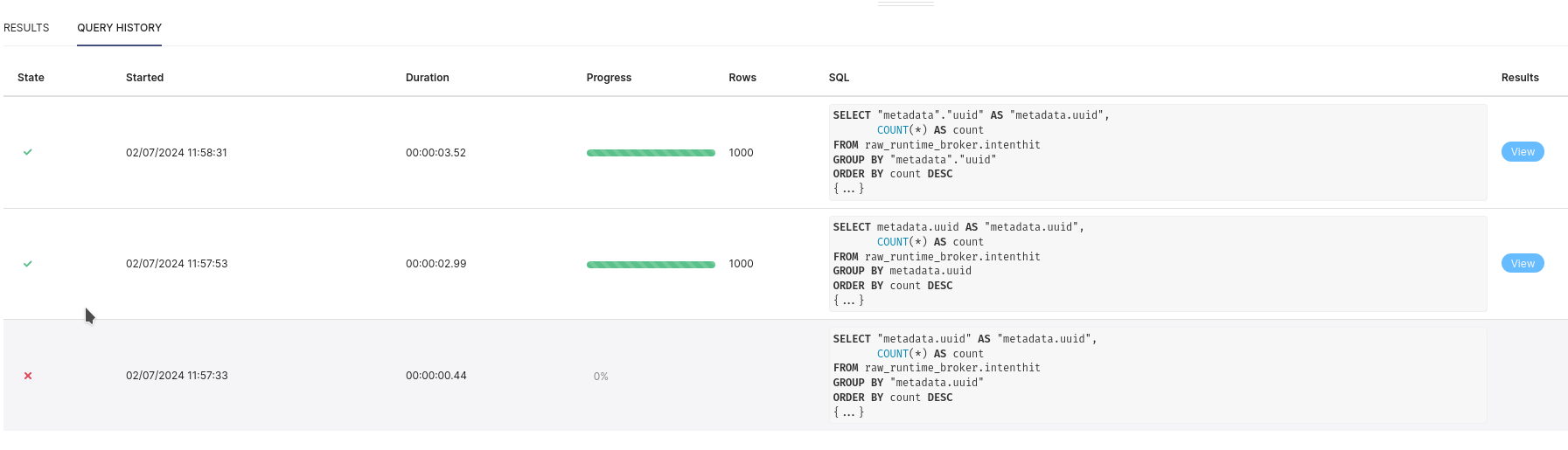Expand the { ... } in 11:58:31 query SQL

pyautogui.click(x=848, y=189)
